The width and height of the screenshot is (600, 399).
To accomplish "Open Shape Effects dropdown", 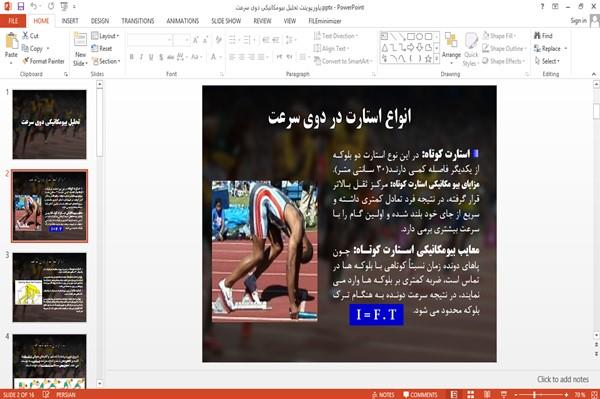I will 504,61.
